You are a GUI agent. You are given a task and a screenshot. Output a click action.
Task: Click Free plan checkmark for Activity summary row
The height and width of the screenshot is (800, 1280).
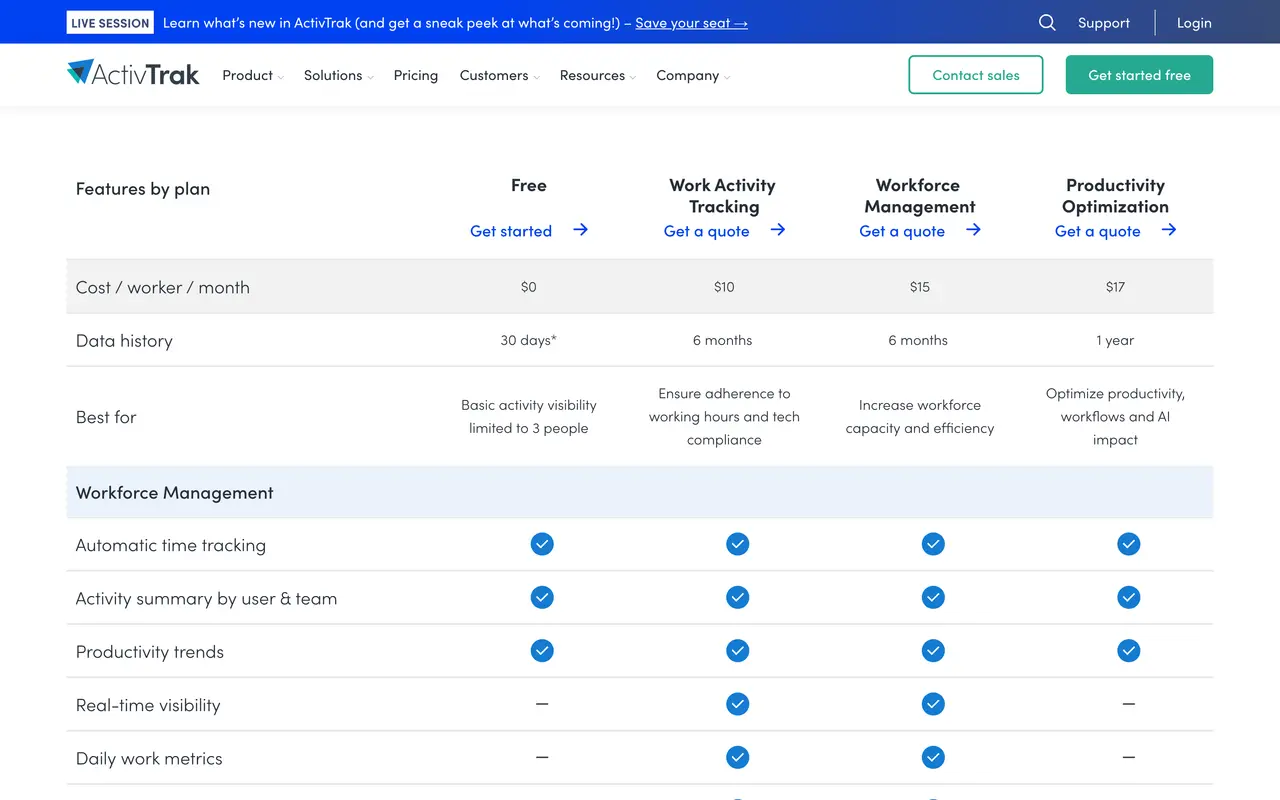[542, 597]
